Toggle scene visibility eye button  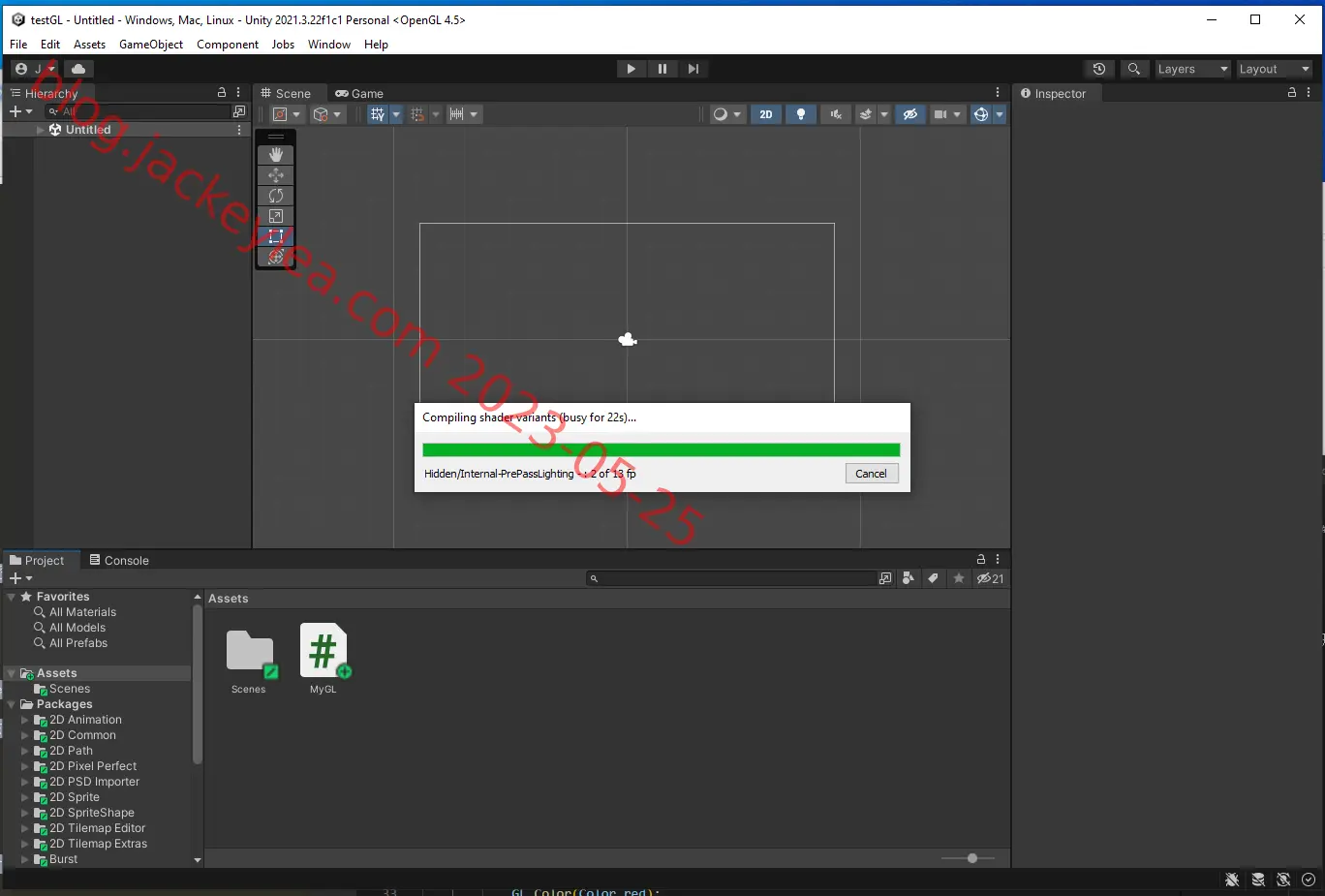pos(910,114)
